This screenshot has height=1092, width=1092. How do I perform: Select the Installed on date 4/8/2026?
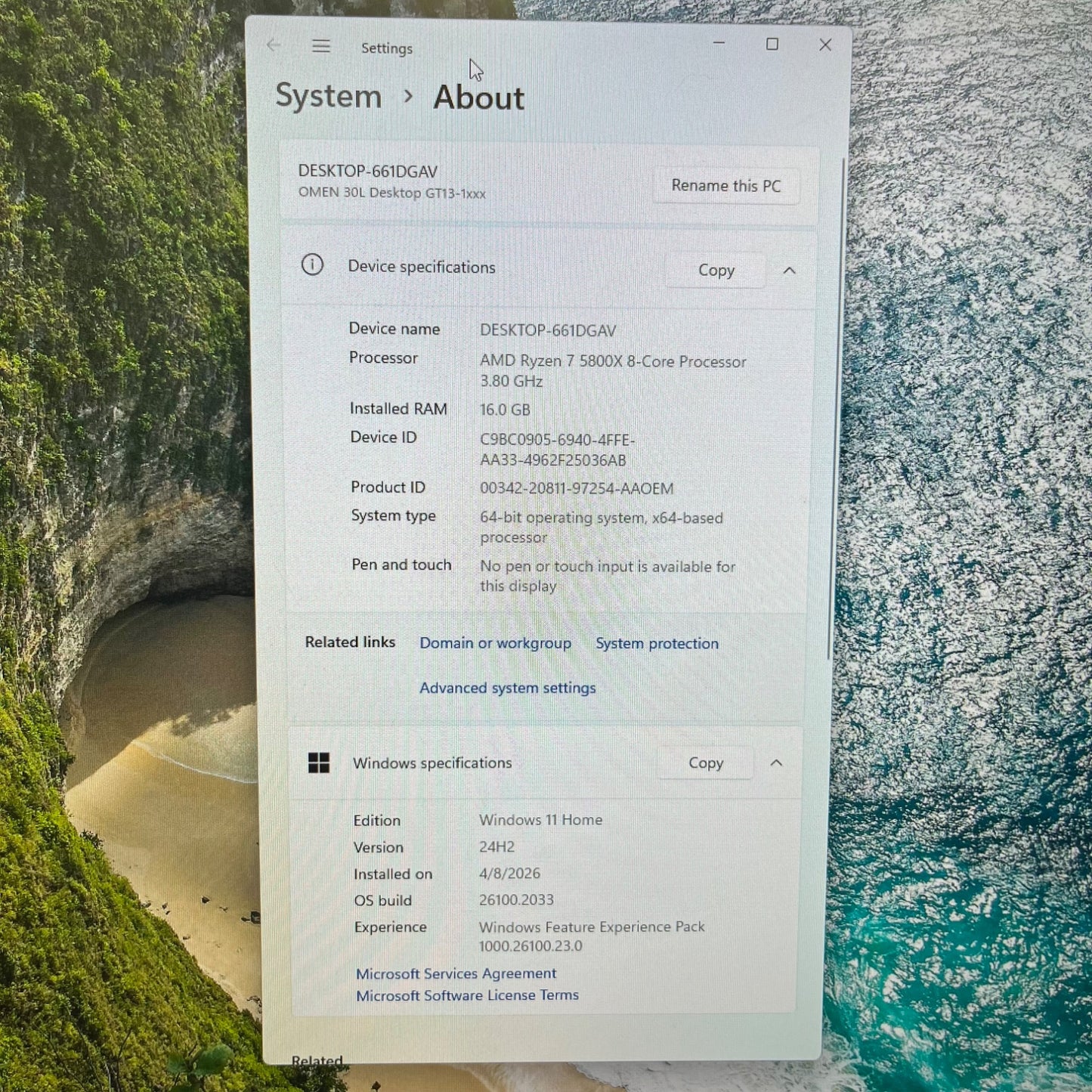coord(510,874)
